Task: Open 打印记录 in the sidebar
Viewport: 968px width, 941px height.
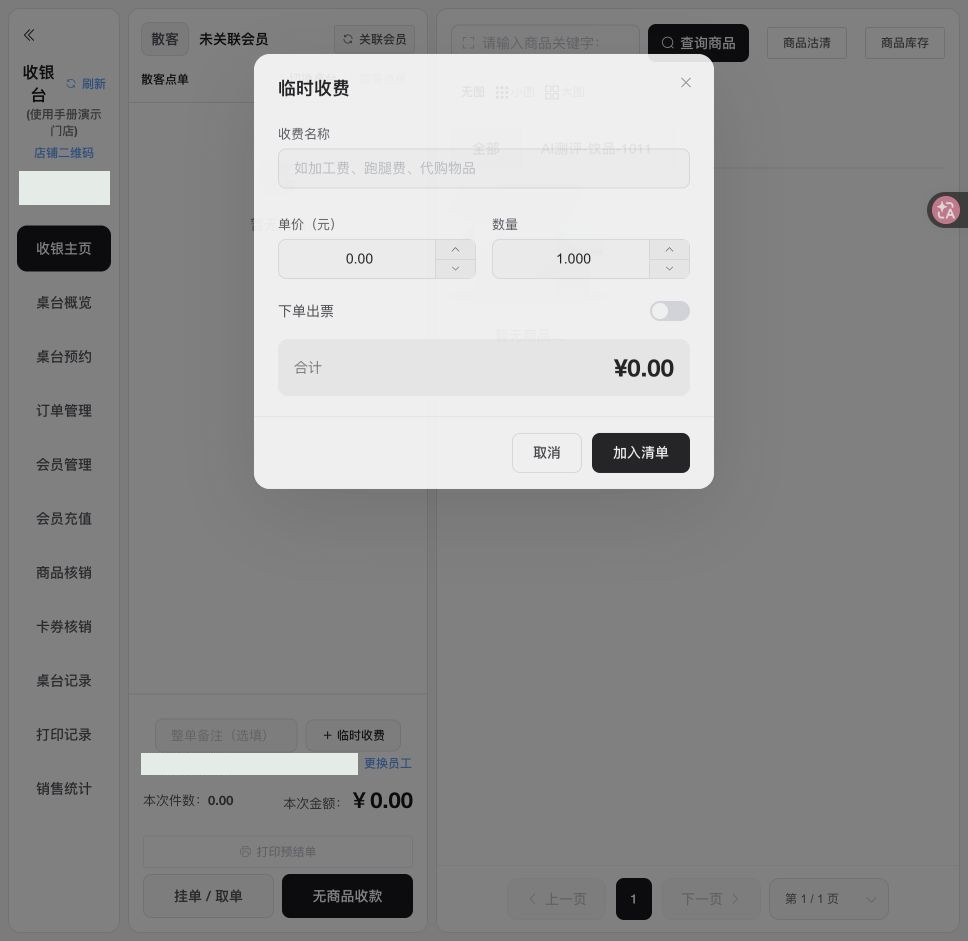Action: pyautogui.click(x=64, y=735)
